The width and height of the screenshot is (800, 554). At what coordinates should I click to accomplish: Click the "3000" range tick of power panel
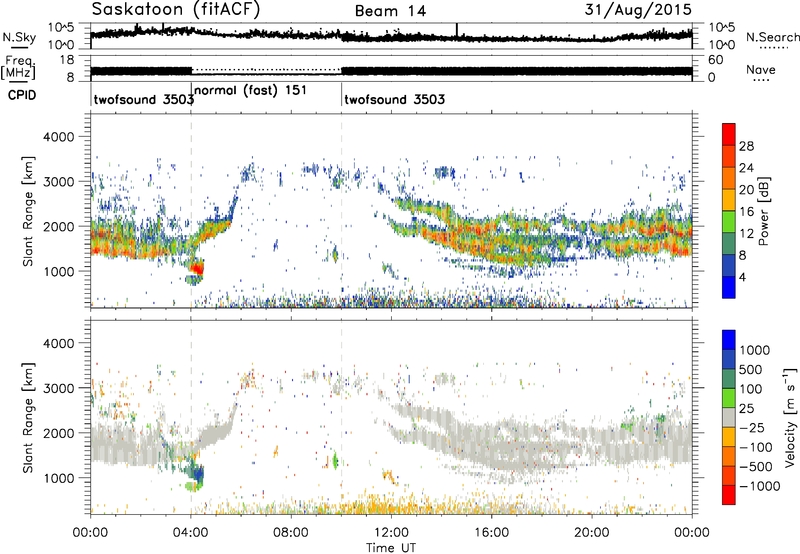tap(61, 182)
